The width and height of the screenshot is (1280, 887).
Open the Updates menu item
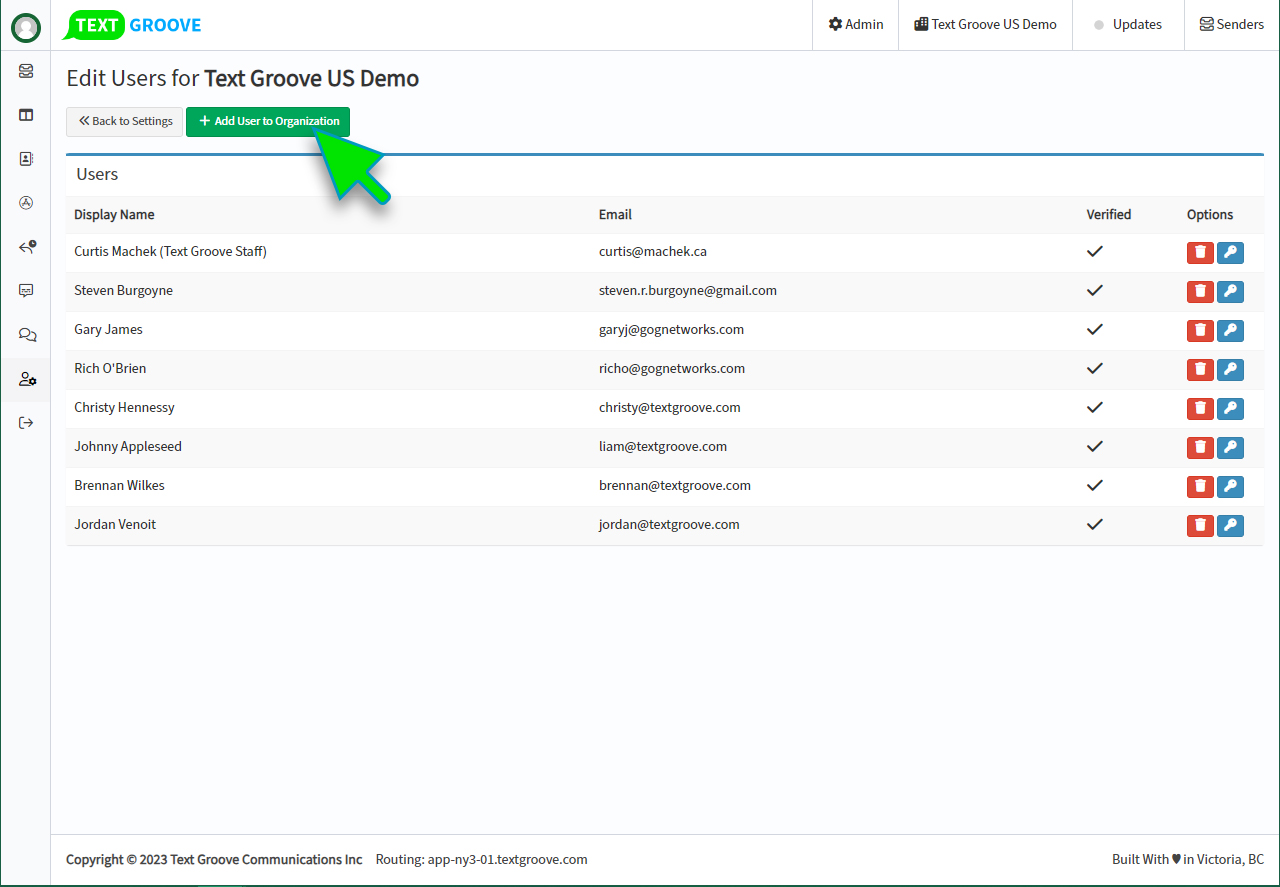pyautogui.click(x=1128, y=25)
